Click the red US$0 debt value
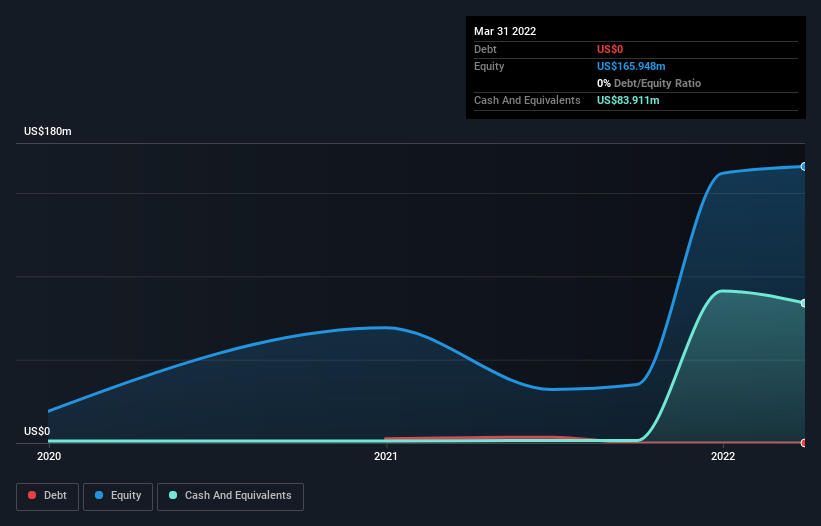Image resolution: width=821 pixels, height=526 pixels. 610,49
